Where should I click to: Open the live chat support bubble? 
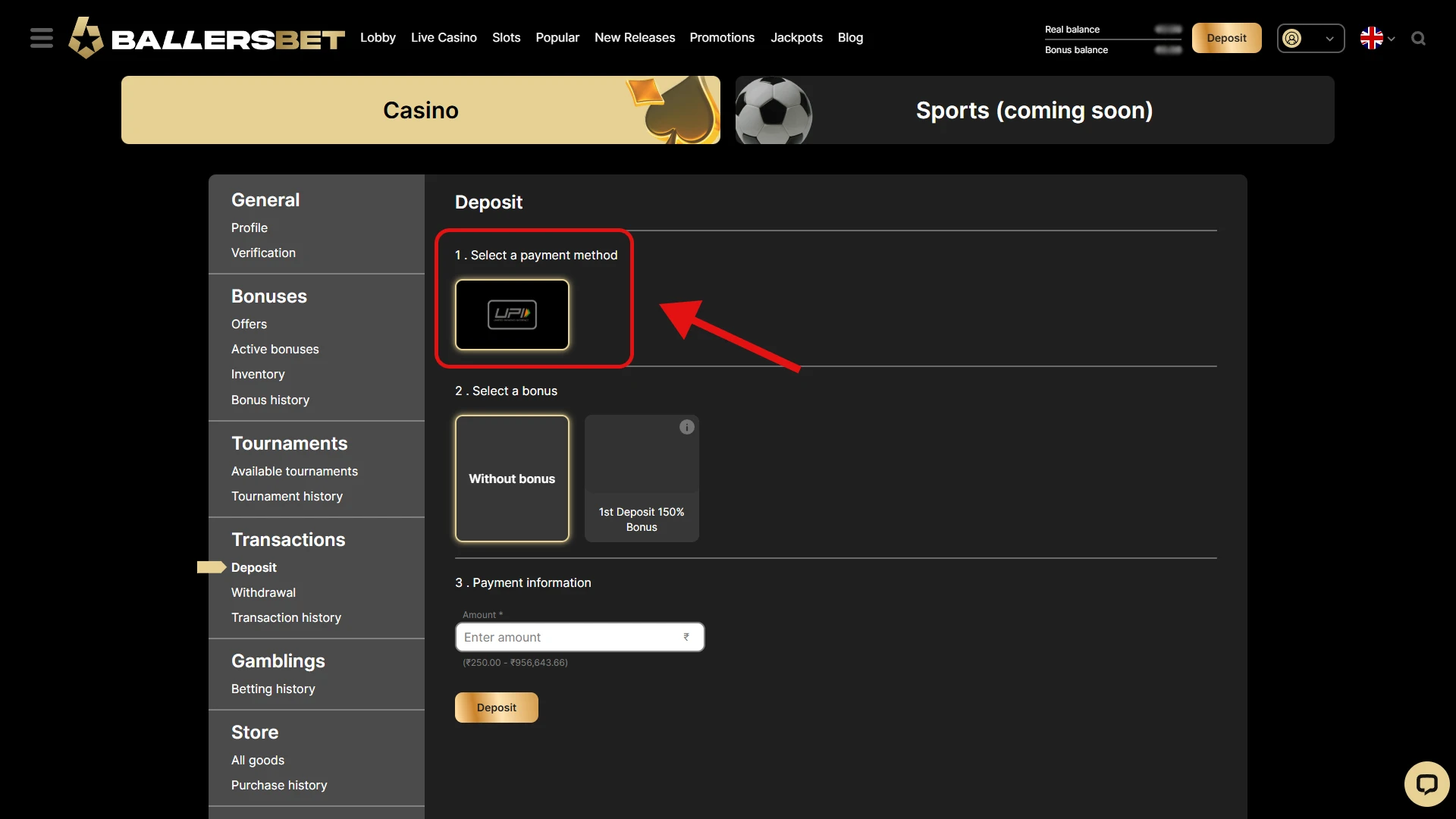(x=1426, y=783)
